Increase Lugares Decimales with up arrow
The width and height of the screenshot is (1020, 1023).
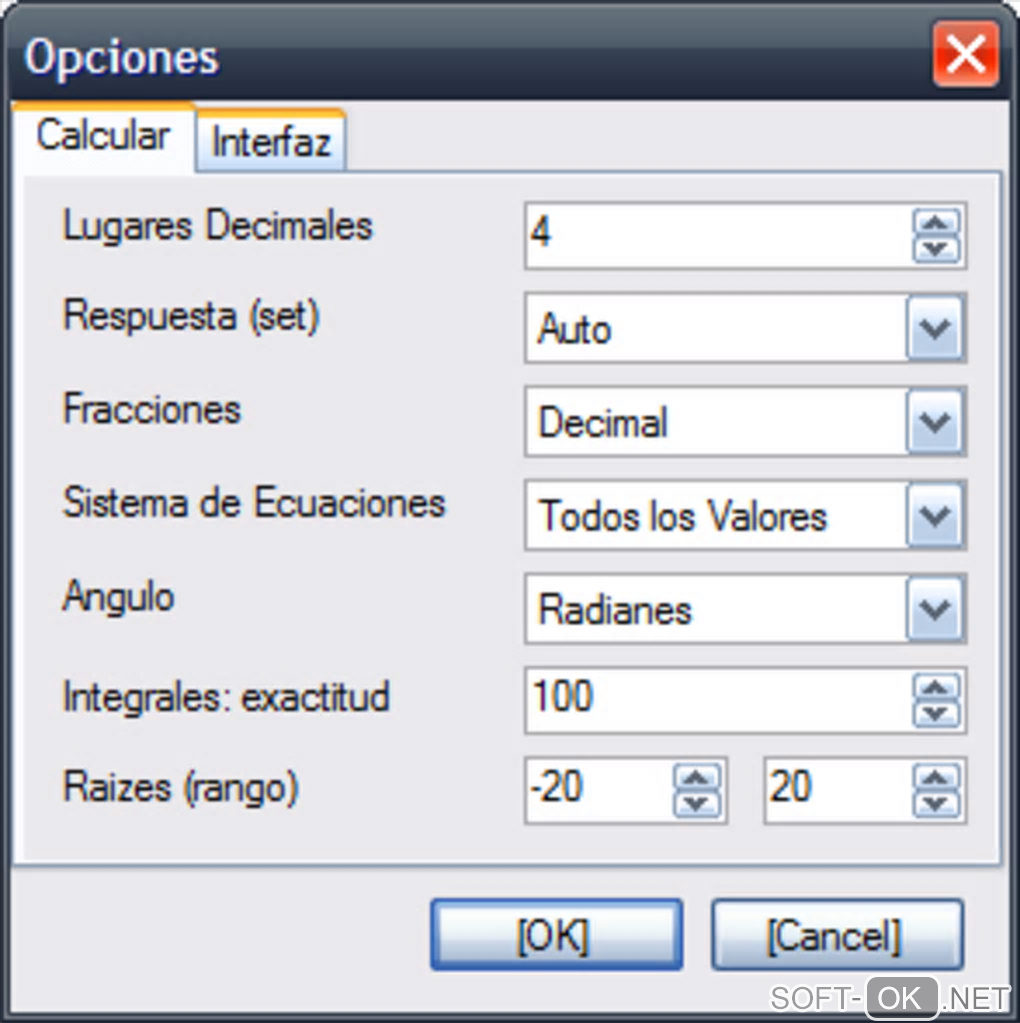tap(936, 222)
